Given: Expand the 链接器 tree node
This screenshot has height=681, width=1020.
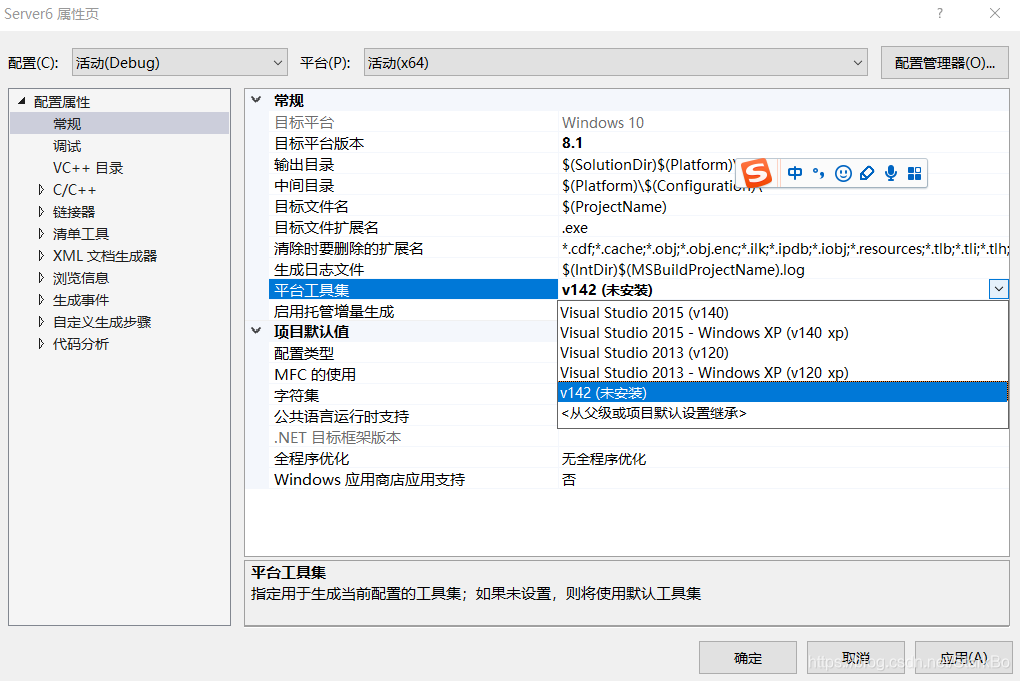Looking at the screenshot, I should coord(41,211).
